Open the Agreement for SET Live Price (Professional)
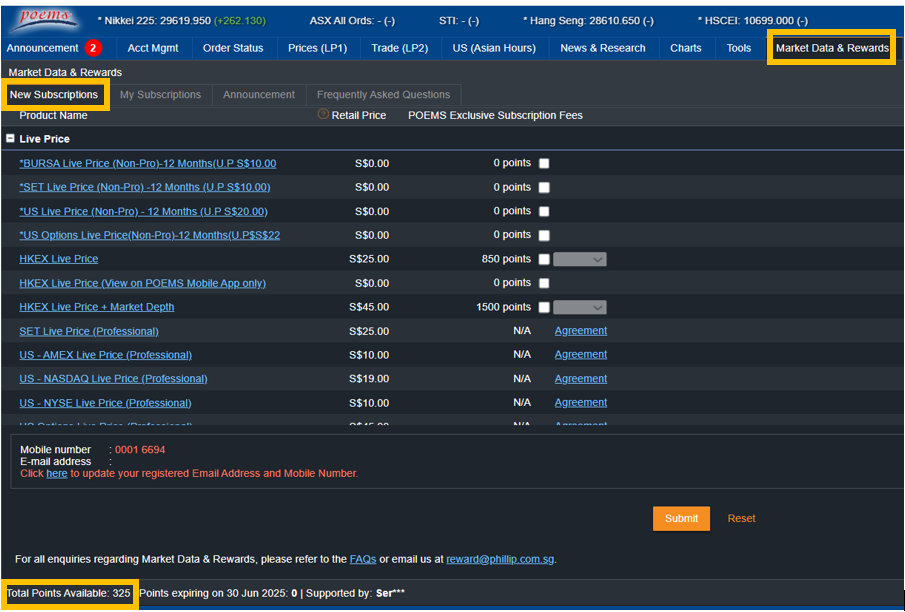This screenshot has width=905, height=612. 581,331
